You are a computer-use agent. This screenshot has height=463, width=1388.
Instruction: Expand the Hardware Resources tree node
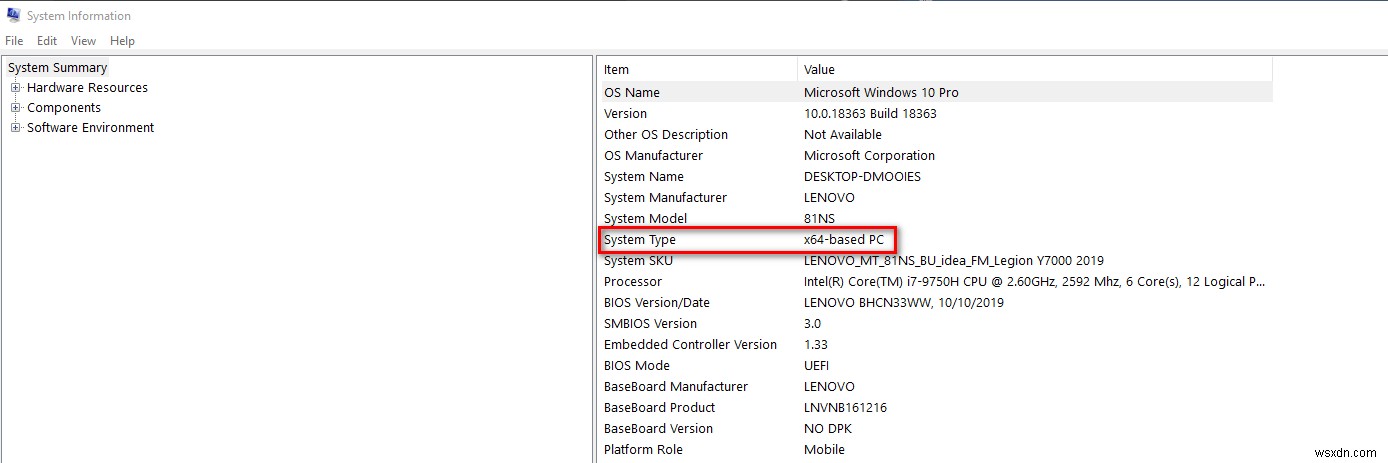(x=16, y=88)
